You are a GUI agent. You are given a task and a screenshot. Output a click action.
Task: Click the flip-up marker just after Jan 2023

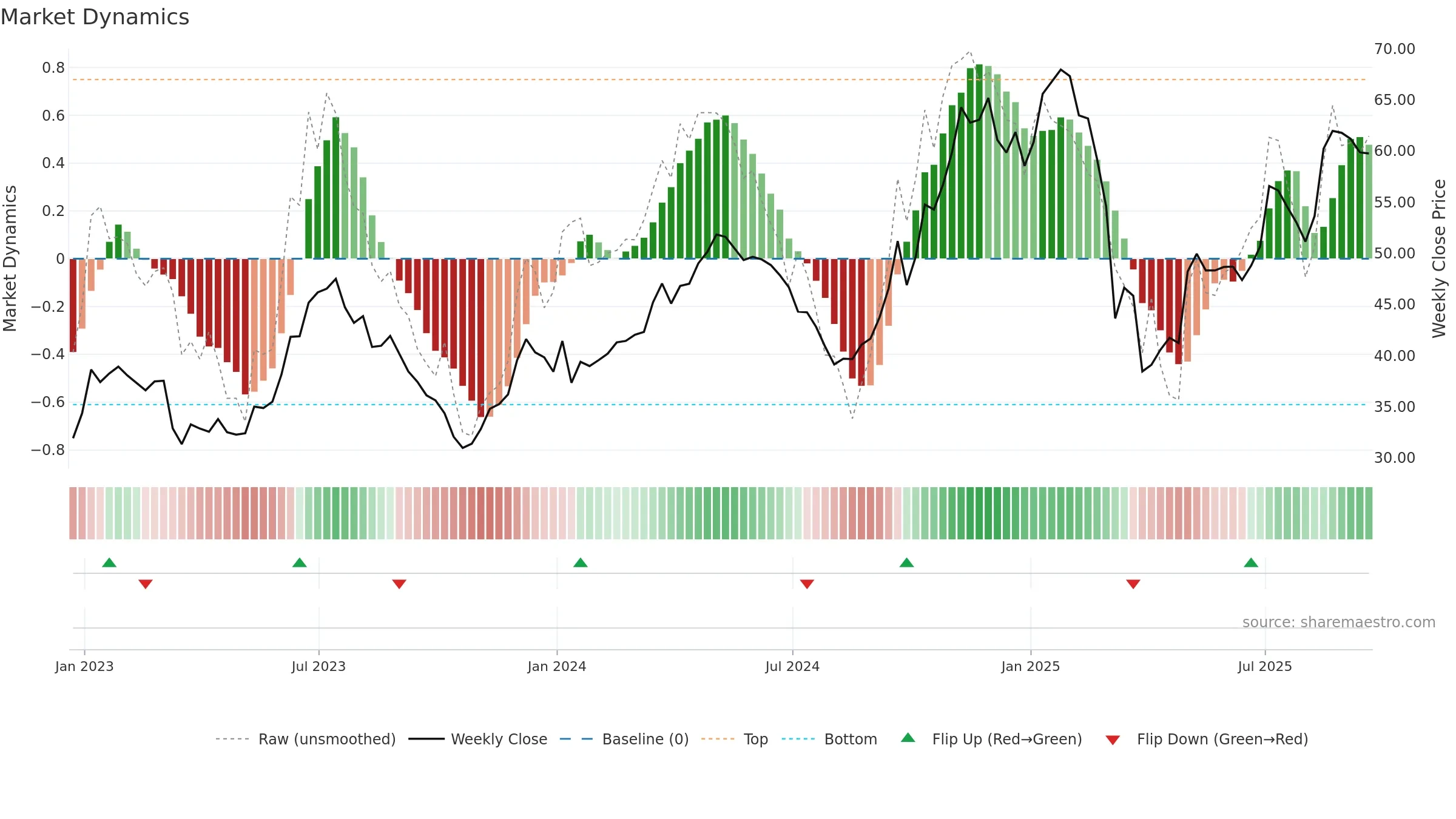tap(109, 562)
